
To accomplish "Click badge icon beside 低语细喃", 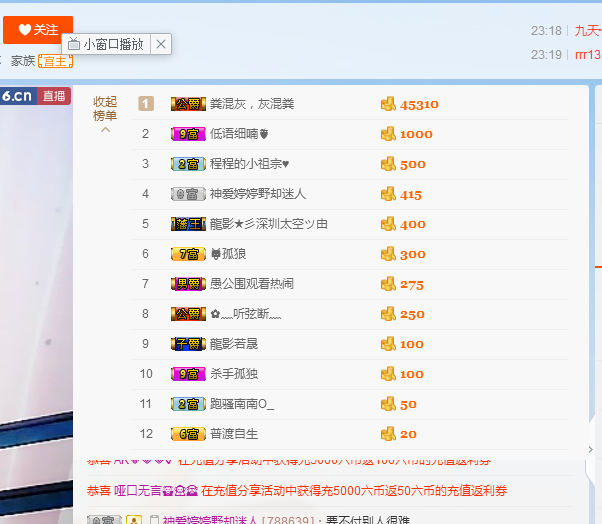I will [188, 134].
